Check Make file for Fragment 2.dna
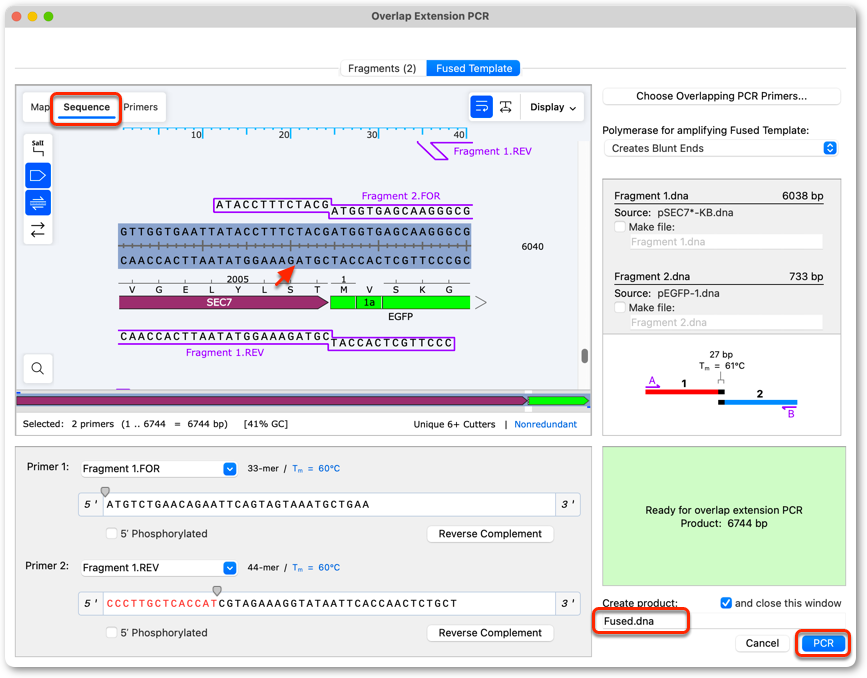 click(x=620, y=307)
